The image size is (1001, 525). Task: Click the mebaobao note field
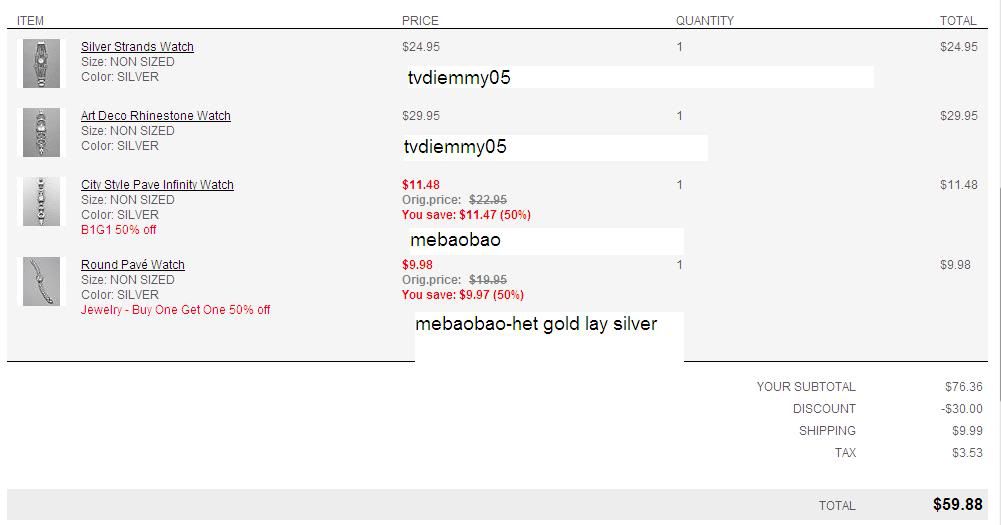click(545, 241)
